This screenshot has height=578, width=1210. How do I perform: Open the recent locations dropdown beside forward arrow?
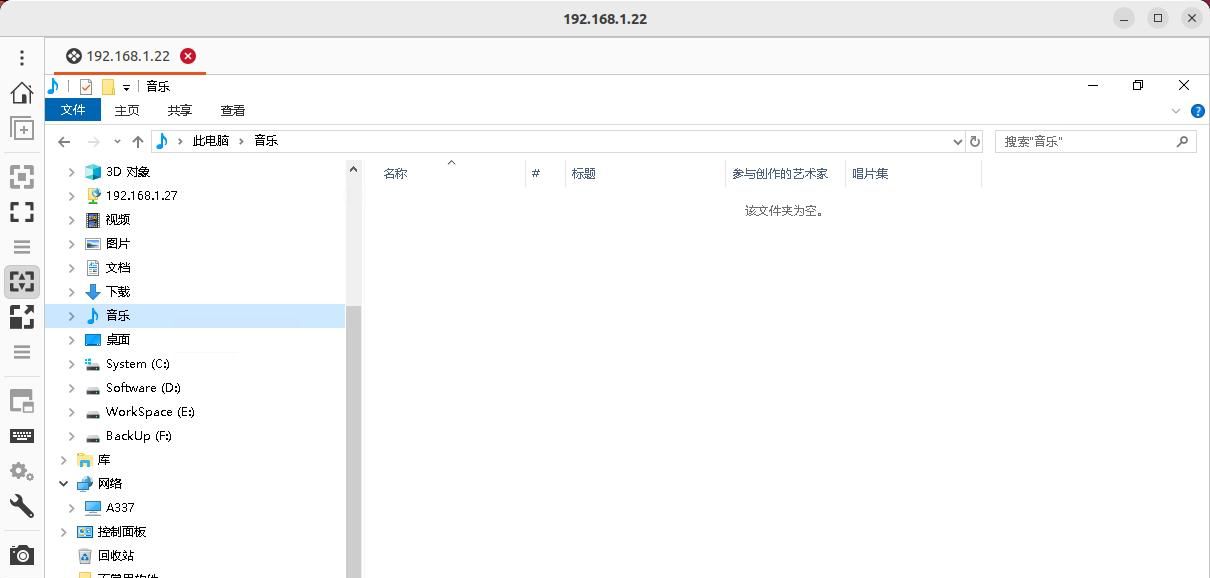pos(116,141)
